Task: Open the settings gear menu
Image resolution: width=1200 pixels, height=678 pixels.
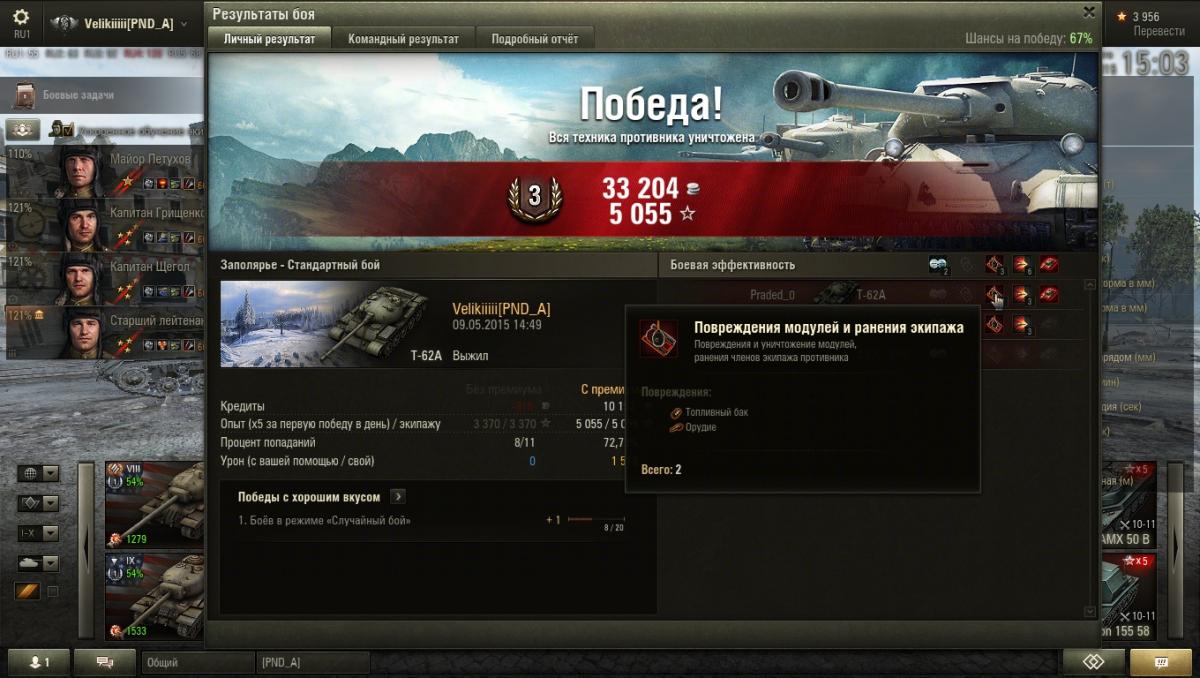Action: point(21,17)
